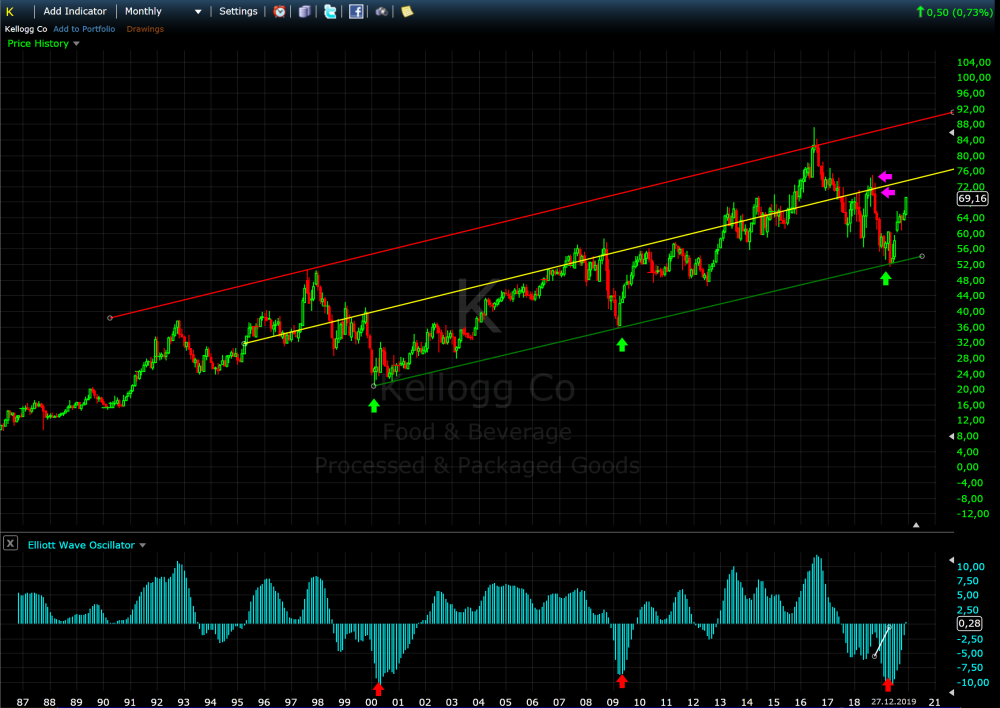Click the red arrow under 2000 oscillator trough
The height and width of the screenshot is (708, 1000).
[378, 688]
